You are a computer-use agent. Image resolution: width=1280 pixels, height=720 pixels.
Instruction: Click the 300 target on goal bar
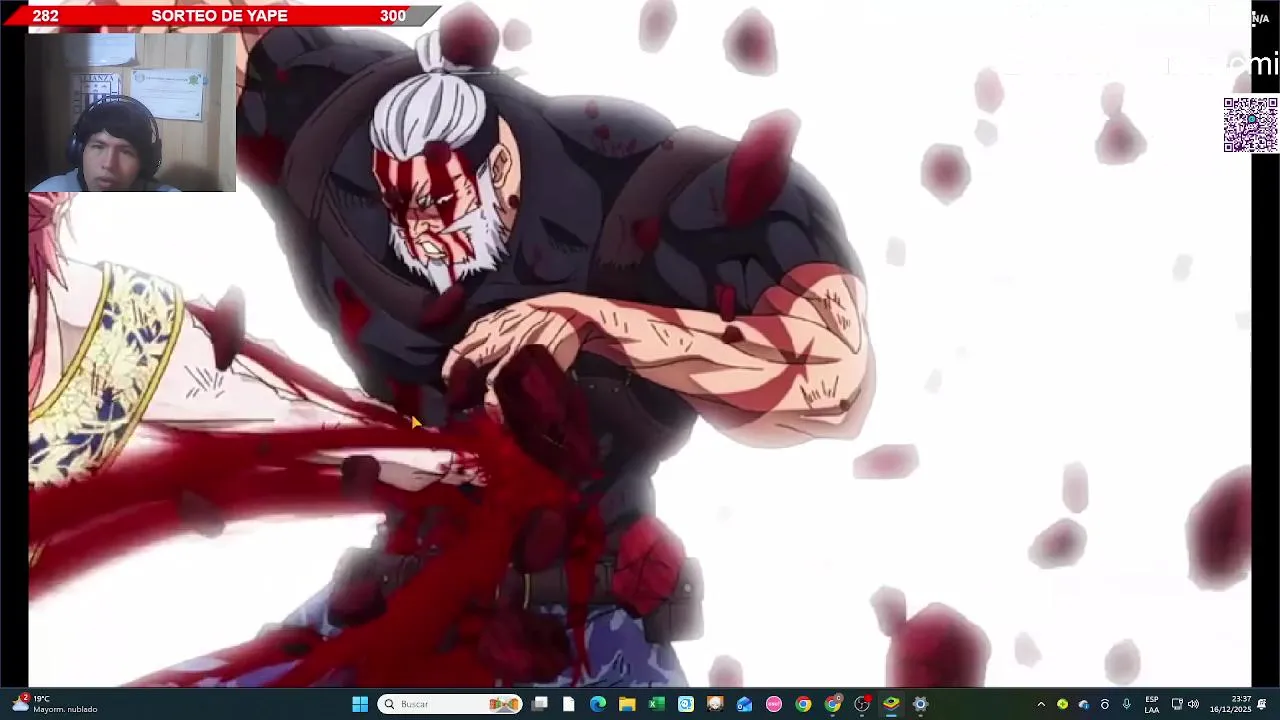[x=393, y=16]
